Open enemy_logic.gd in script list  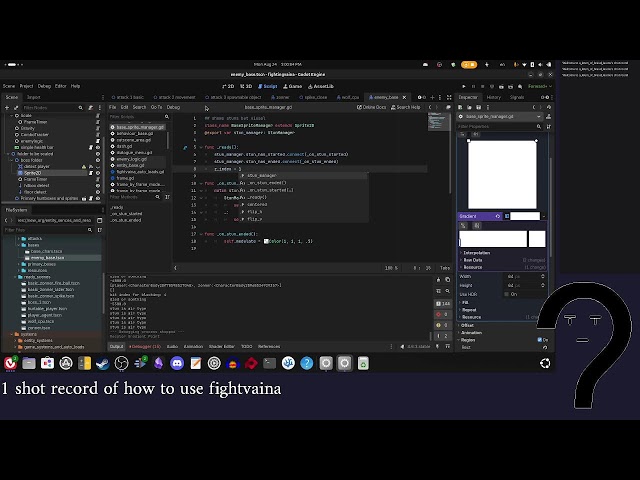(131, 159)
